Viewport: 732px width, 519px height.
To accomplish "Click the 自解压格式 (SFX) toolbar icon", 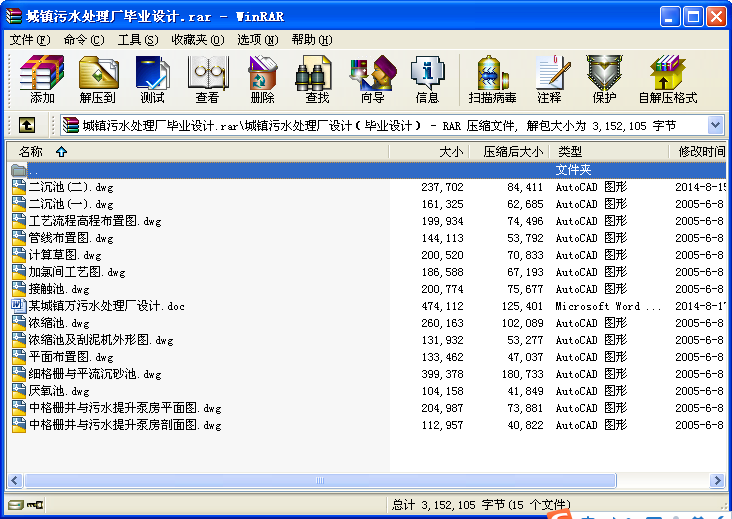I will (667, 79).
